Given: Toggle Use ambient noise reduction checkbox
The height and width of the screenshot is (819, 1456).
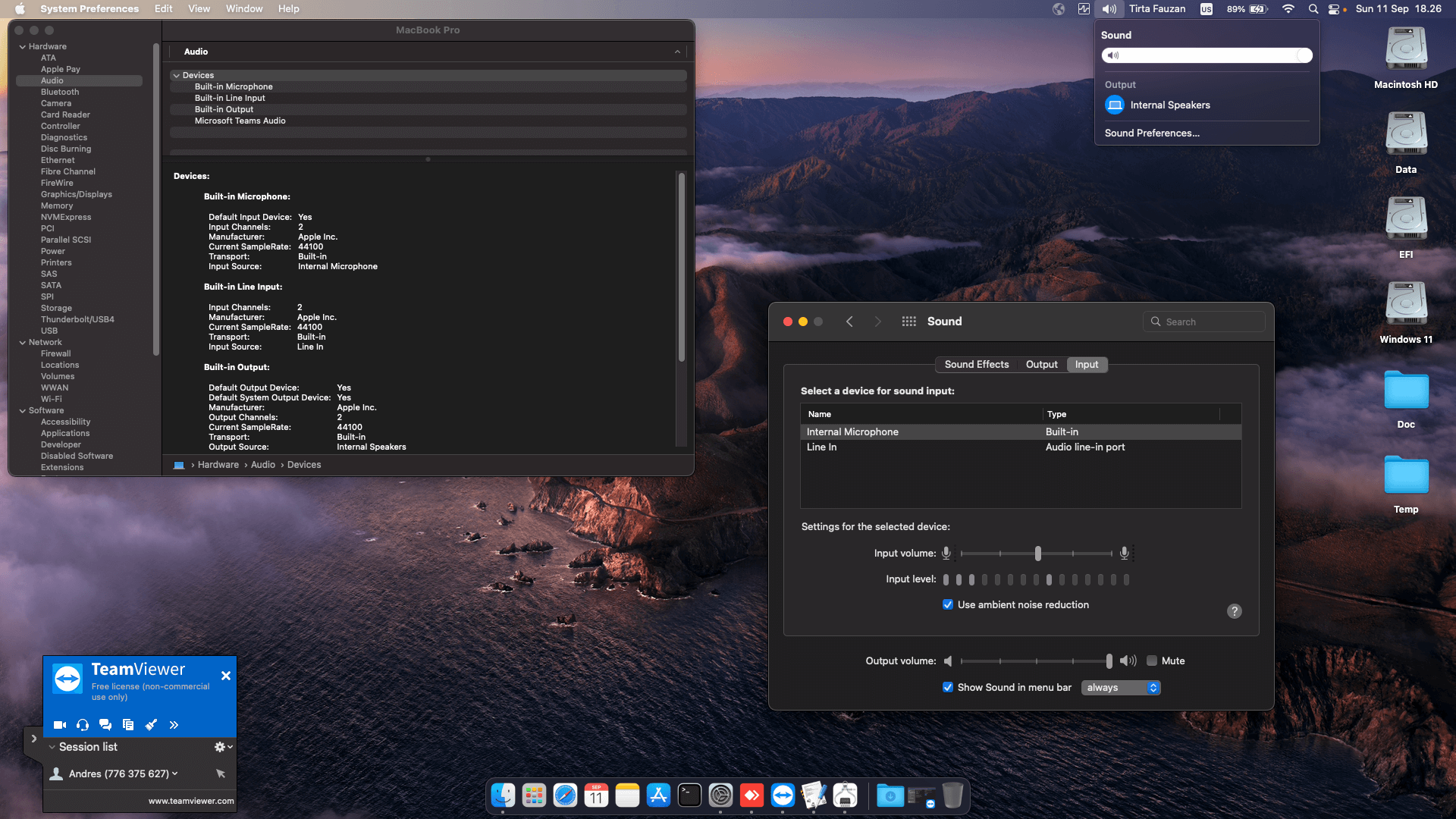Looking at the screenshot, I should [x=948, y=604].
